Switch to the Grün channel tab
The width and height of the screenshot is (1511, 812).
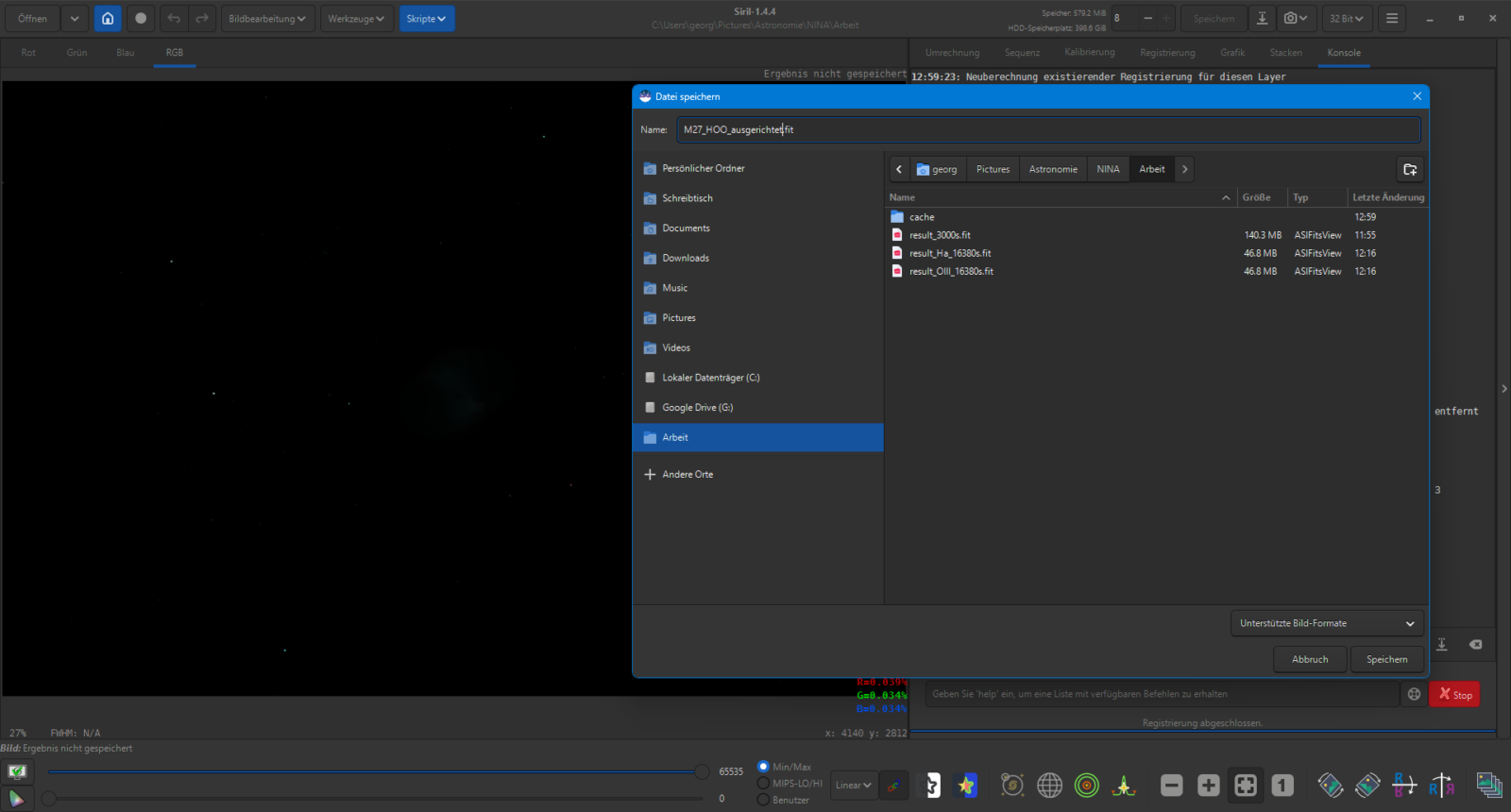76,53
